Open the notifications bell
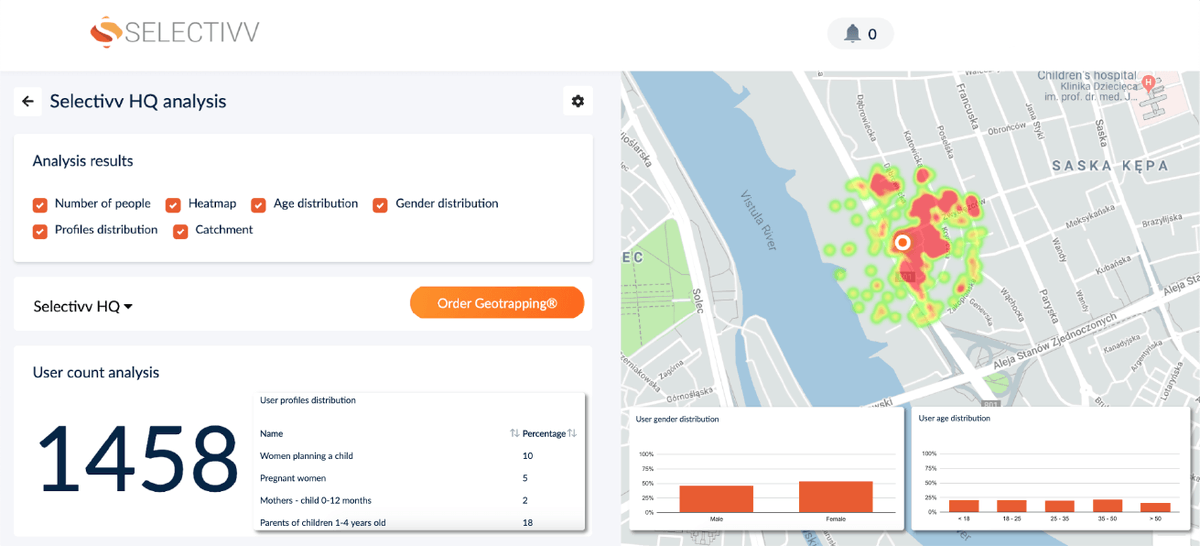The image size is (1200, 546). click(x=852, y=34)
